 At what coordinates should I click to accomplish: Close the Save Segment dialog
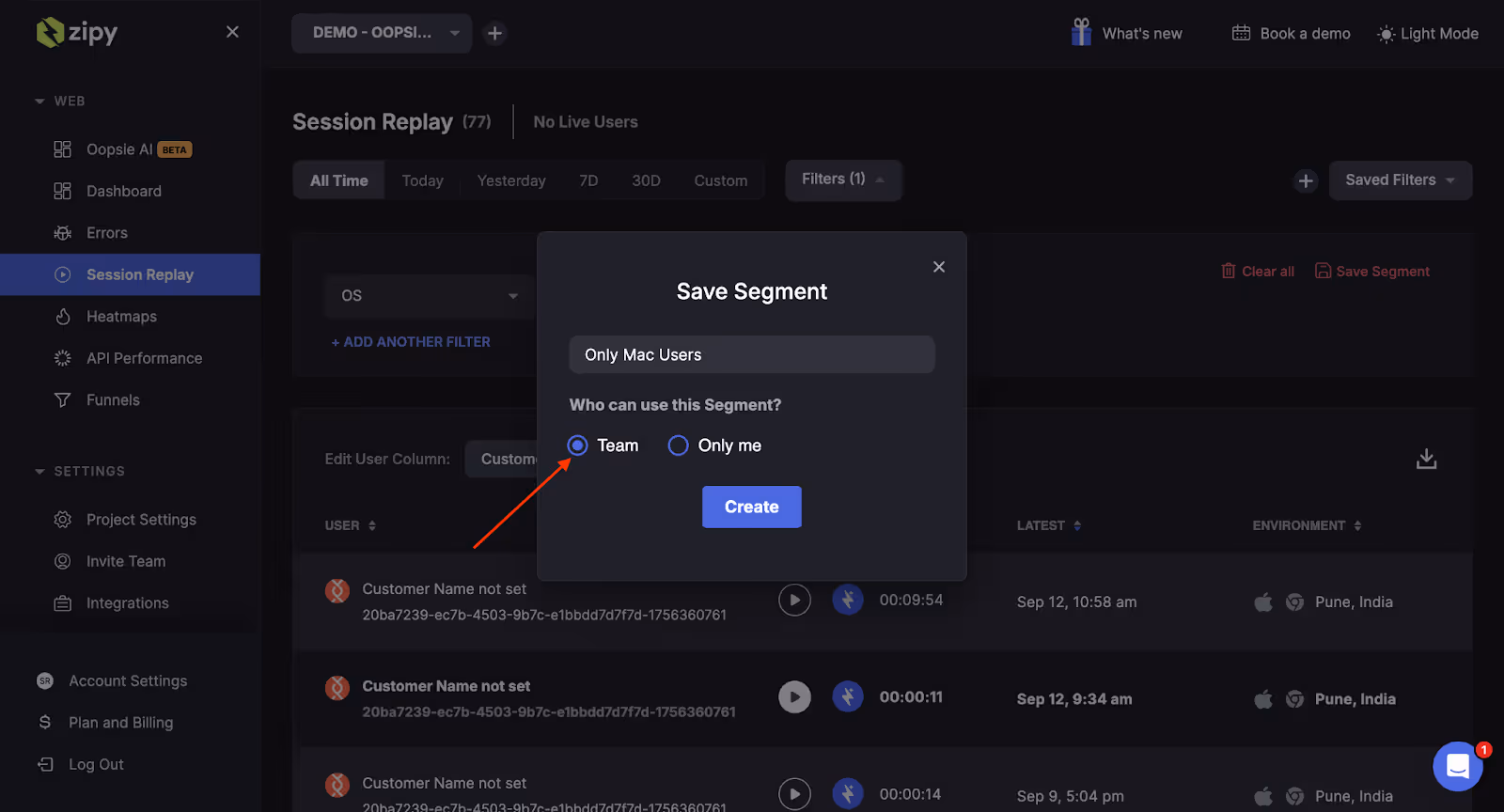point(938,267)
